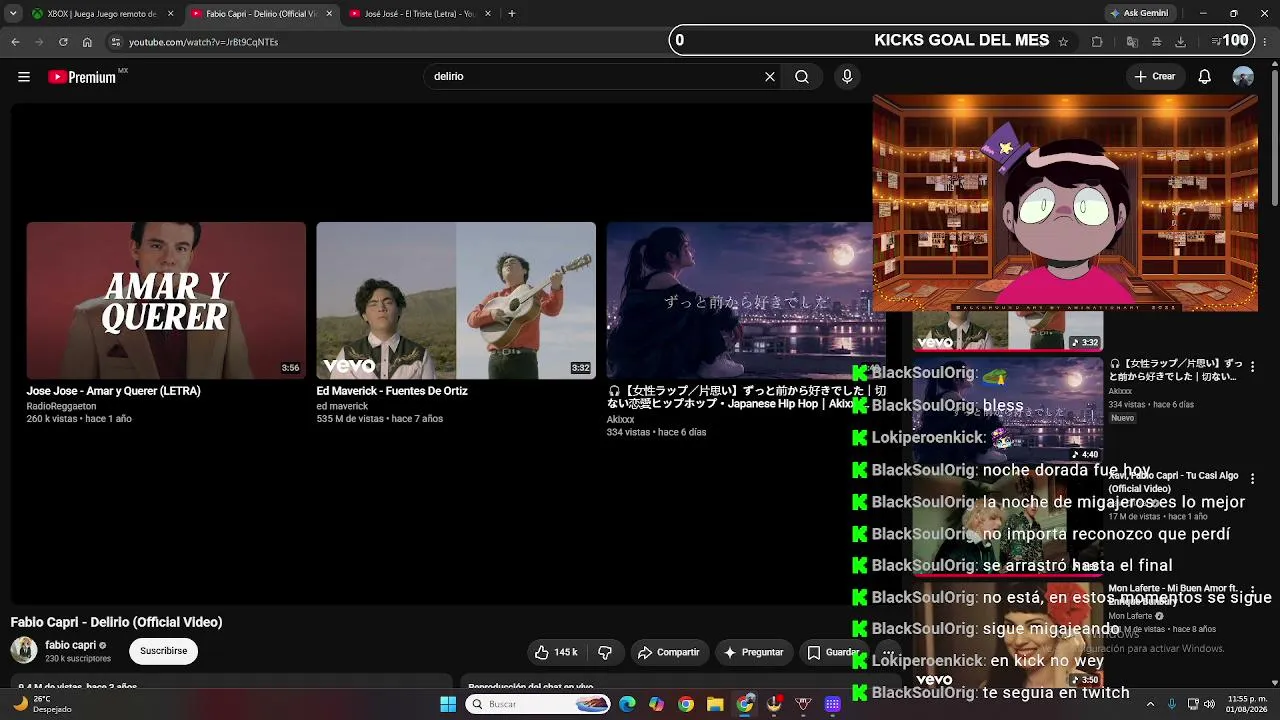1280x720 pixels.
Task: Open the fabio capri channel avatar
Action: click(x=23, y=650)
